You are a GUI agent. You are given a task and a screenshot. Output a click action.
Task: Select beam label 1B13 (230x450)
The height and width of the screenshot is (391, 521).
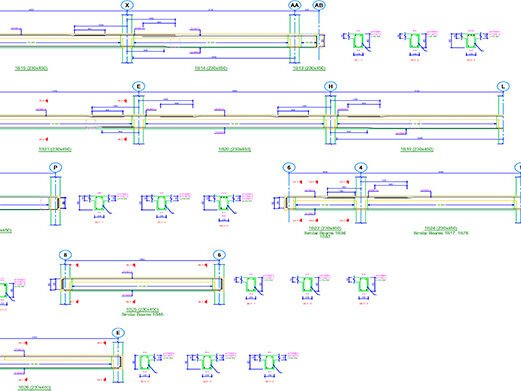309,68
